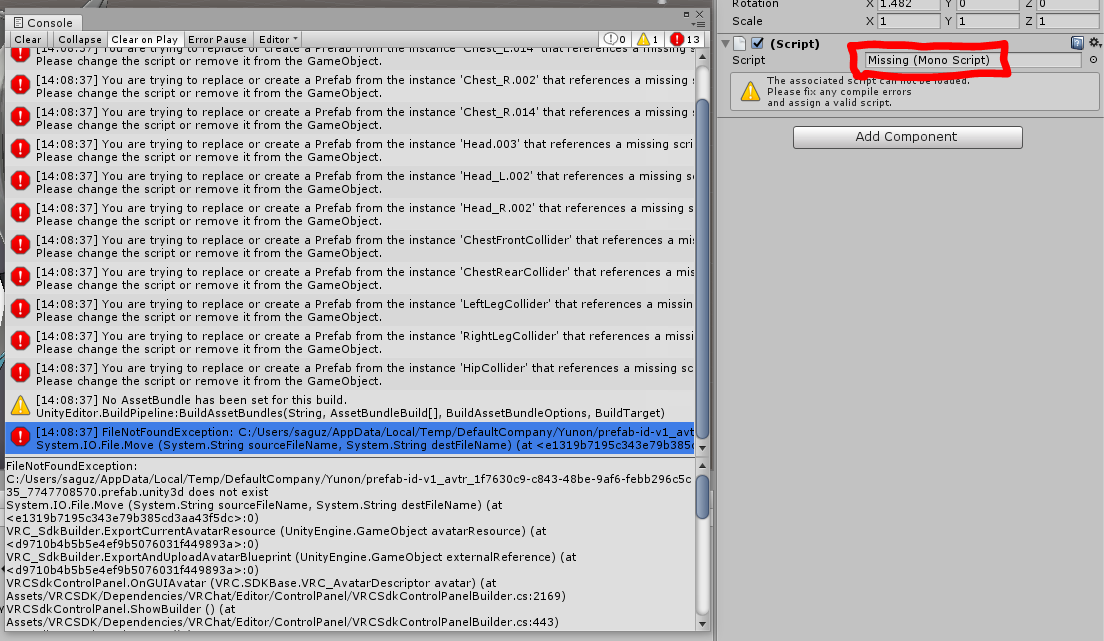
Task: Open Console window options menu icon
Action: pyautogui.click(x=698, y=24)
